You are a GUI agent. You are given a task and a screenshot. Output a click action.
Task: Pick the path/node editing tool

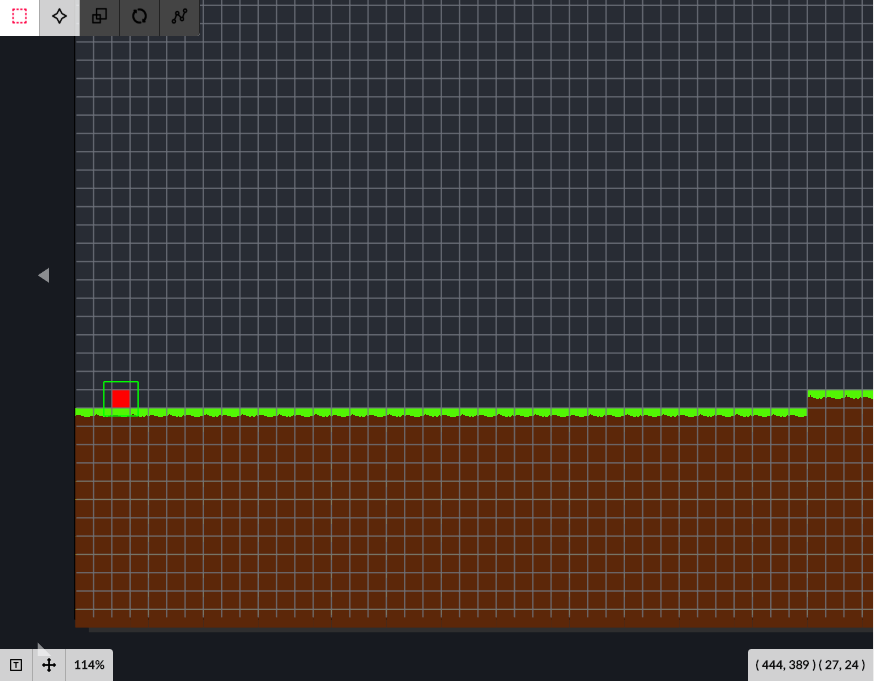(180, 17)
